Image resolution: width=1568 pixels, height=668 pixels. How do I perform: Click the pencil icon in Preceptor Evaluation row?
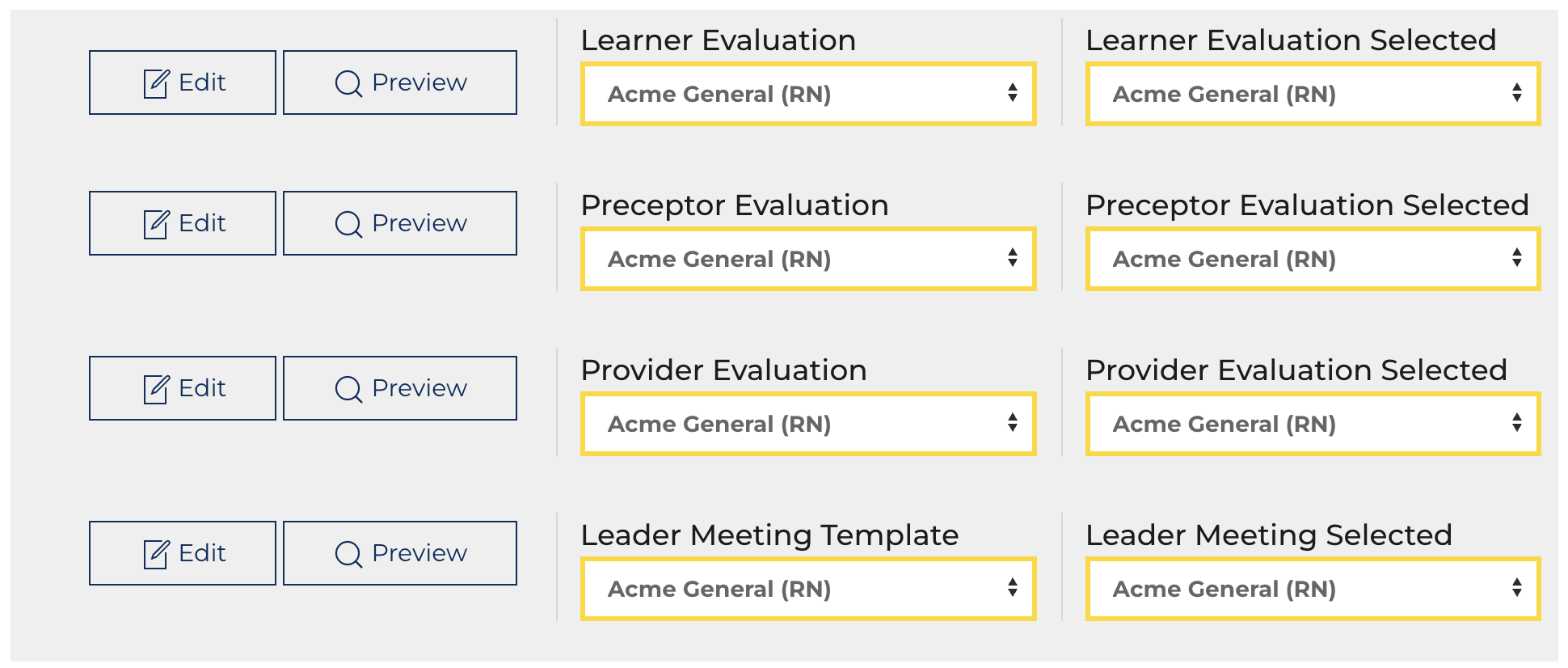156,224
